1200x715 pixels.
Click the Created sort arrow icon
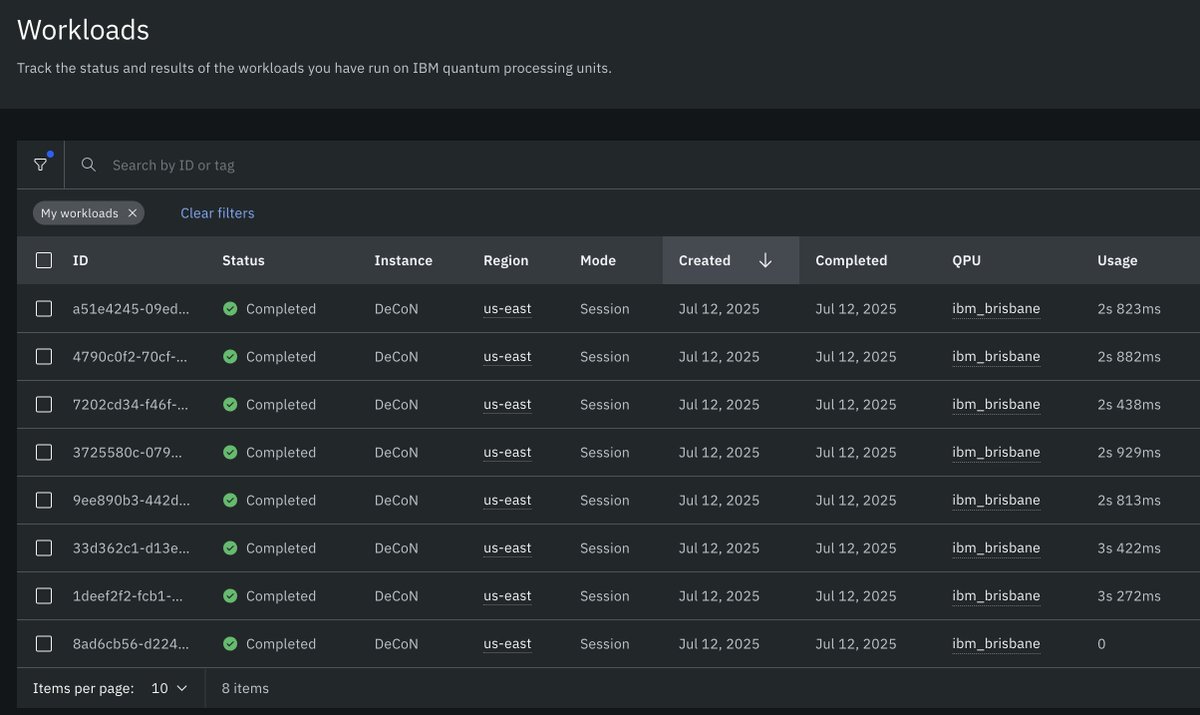(765, 260)
